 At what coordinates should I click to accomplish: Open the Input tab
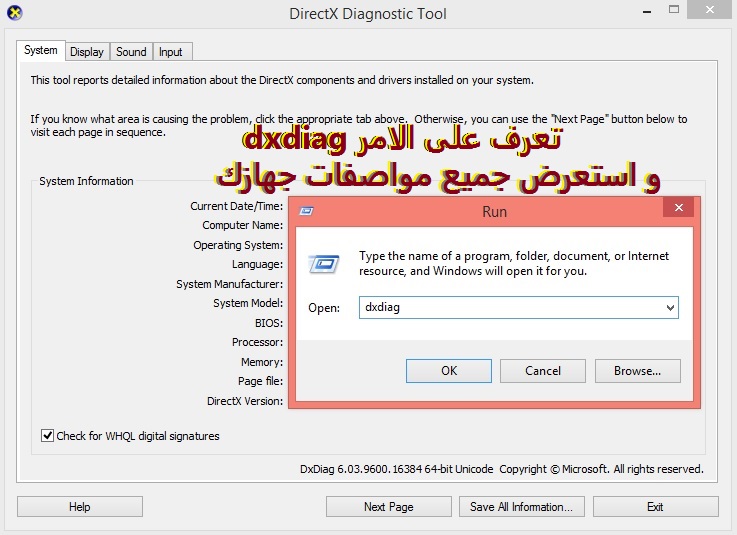click(x=170, y=52)
